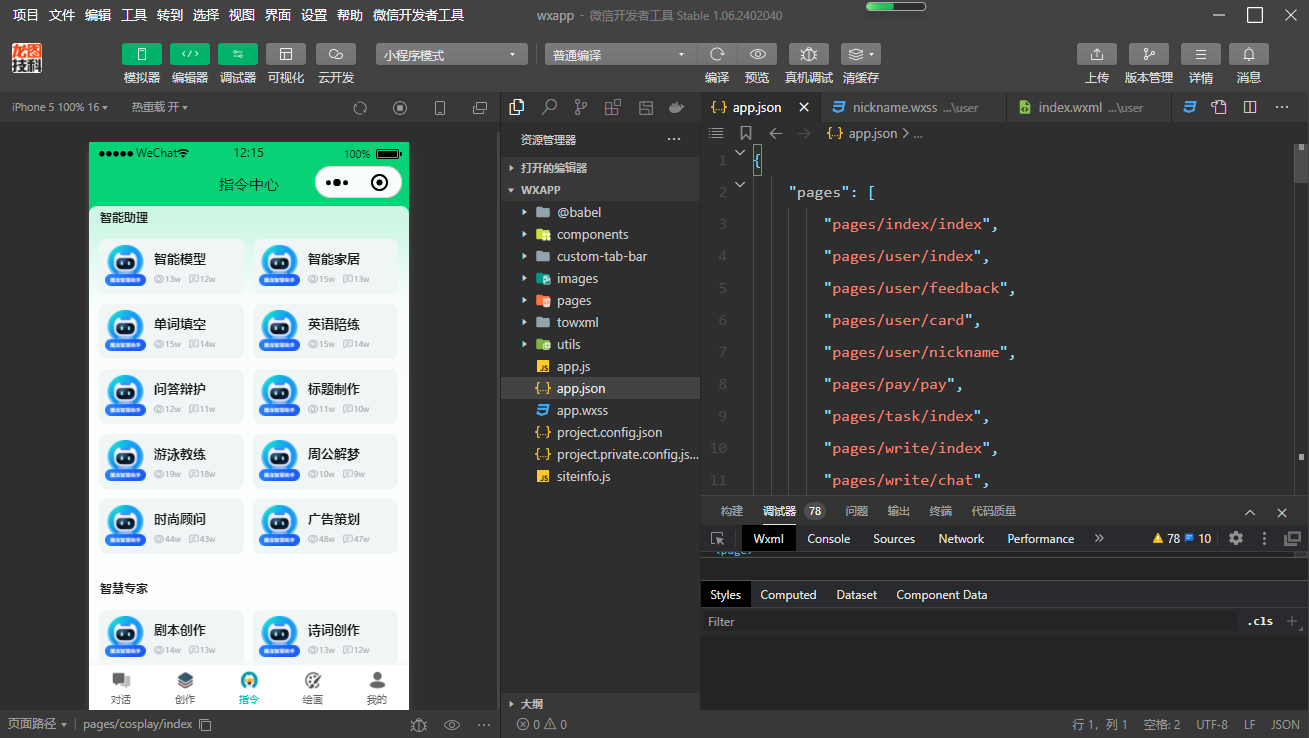1309x738 pixels.
Task: Click the split editor icon
Action: point(1250,107)
